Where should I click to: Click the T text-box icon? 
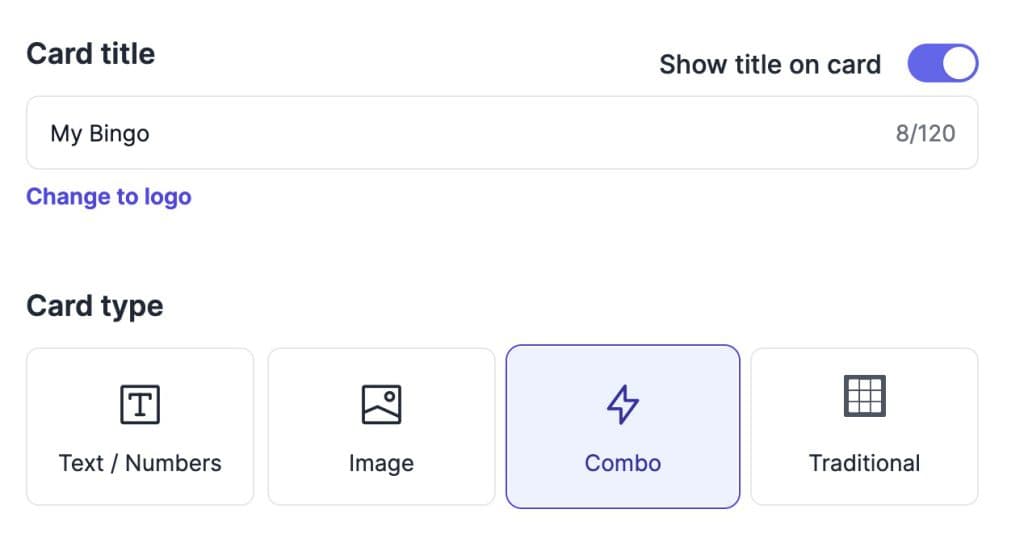(140, 403)
